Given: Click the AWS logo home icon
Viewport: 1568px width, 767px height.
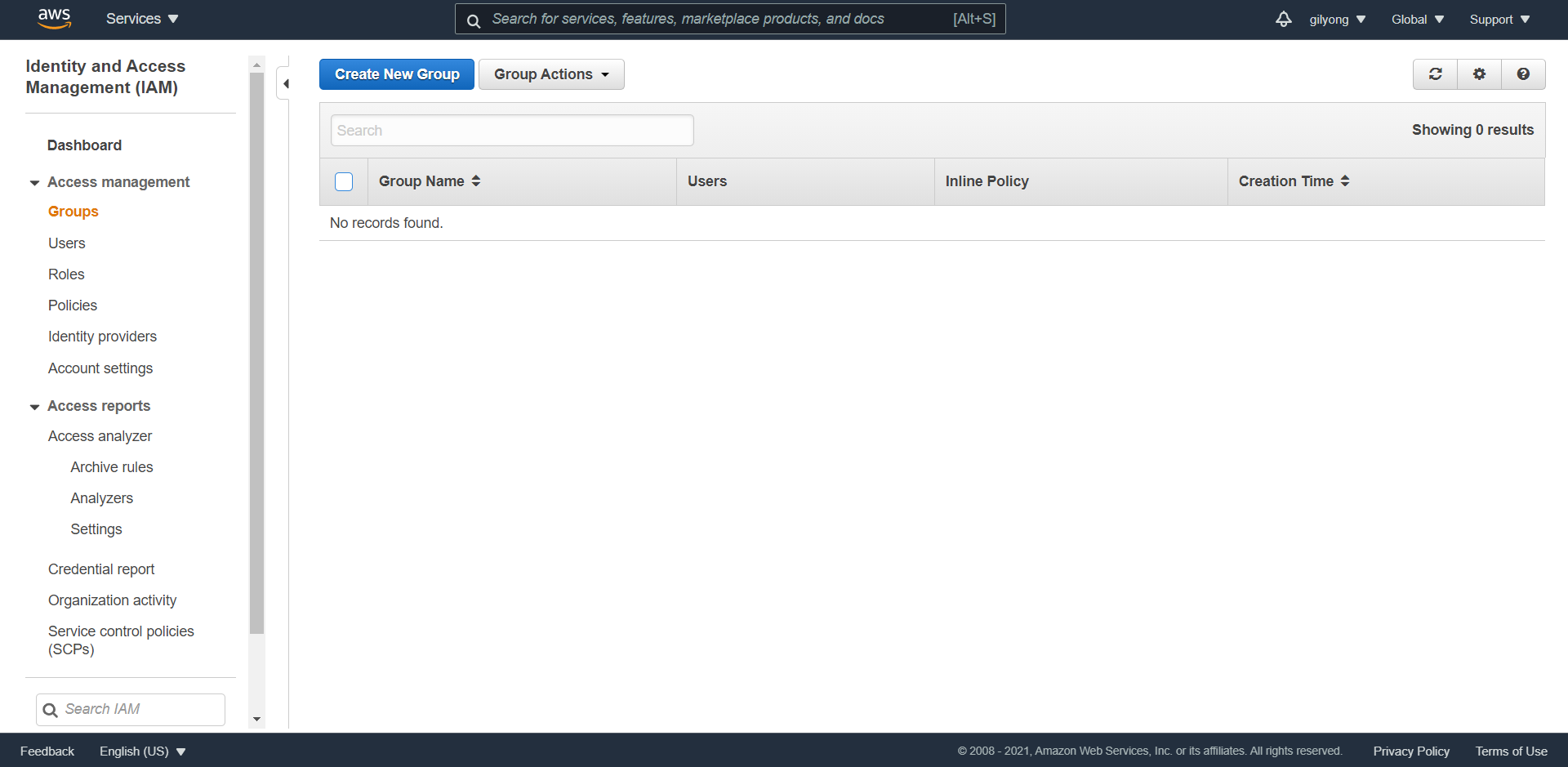Looking at the screenshot, I should point(55,19).
